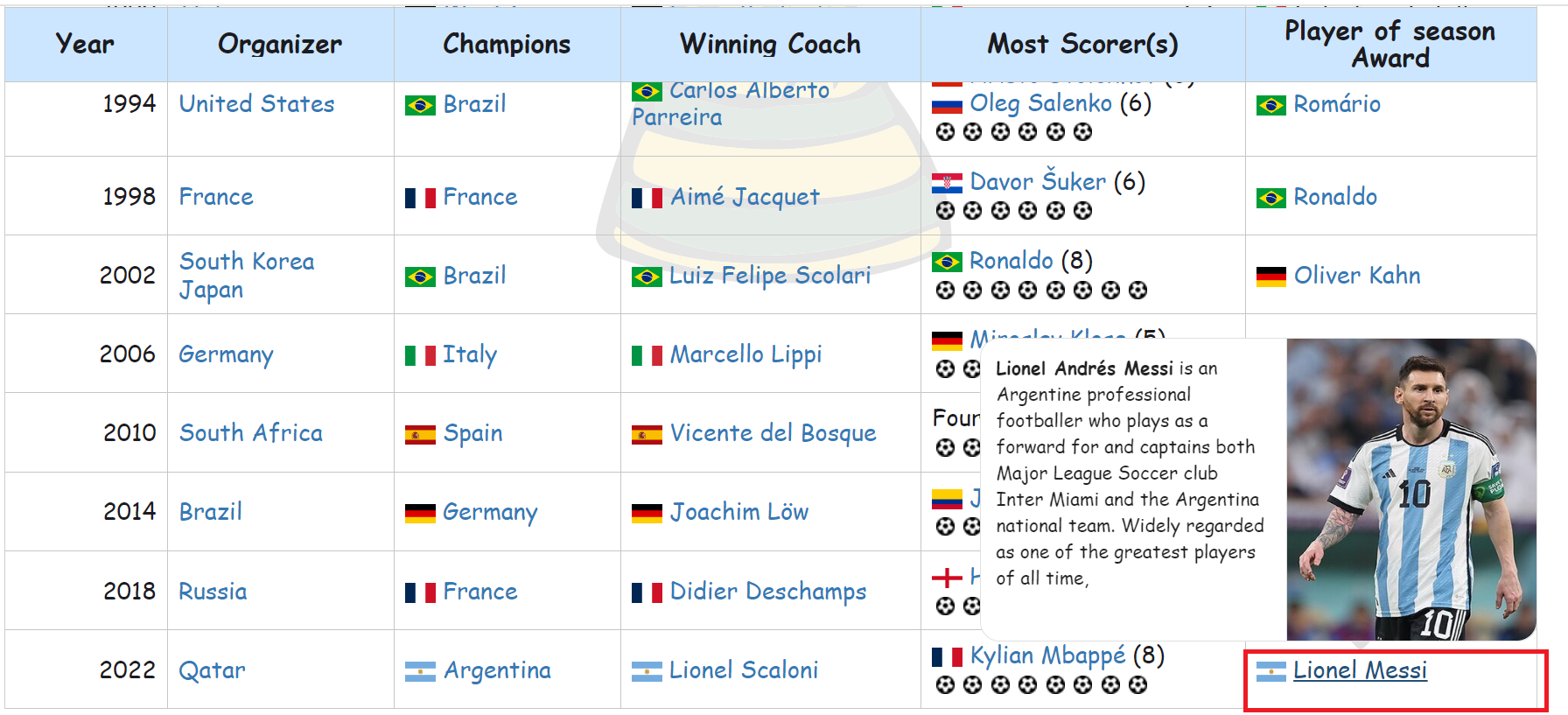Click the Argentina flag next to Lionel Scaloni
Screen dimensions: 1568x715
coord(647,671)
